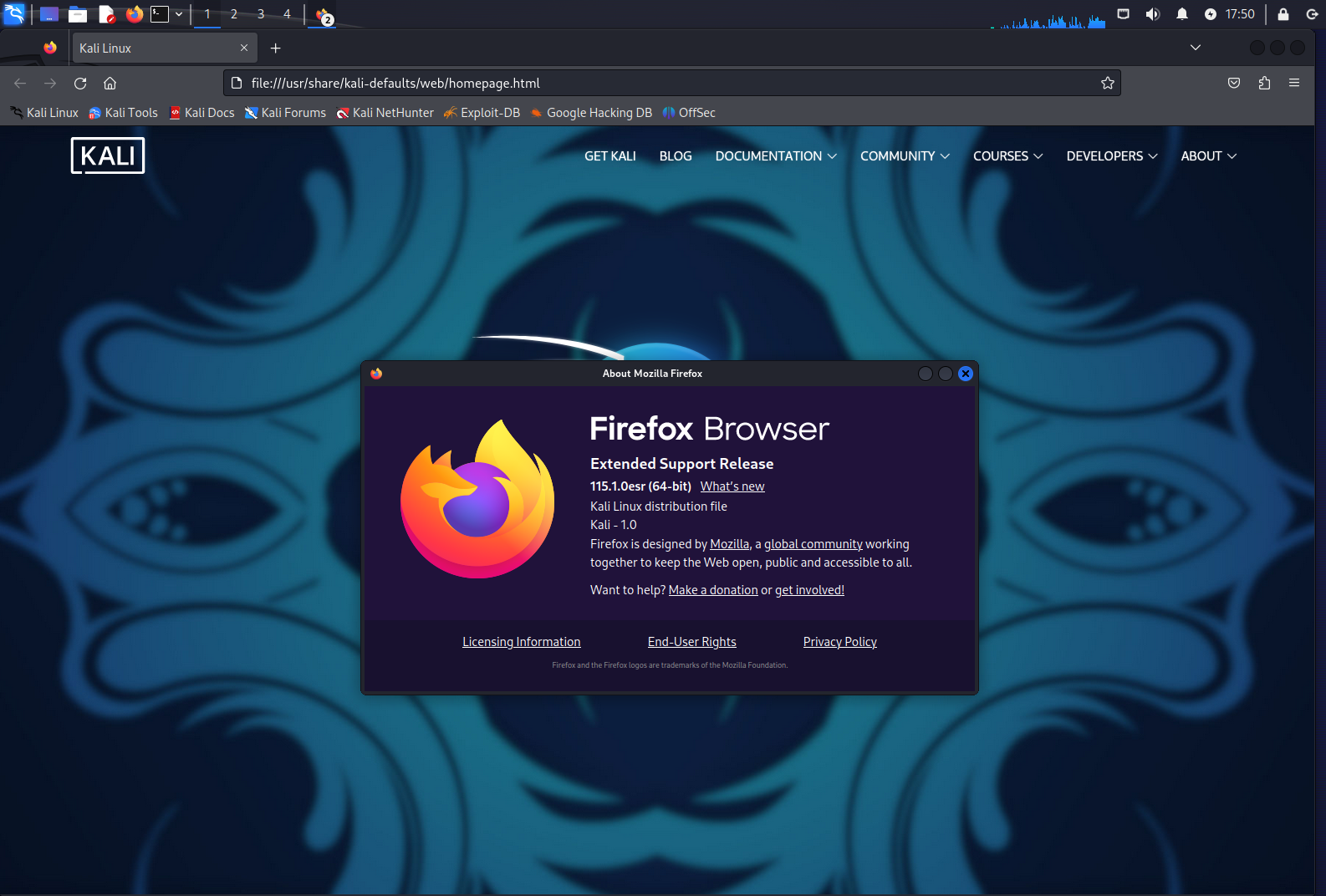Open the text editor panel launcher

click(x=107, y=14)
